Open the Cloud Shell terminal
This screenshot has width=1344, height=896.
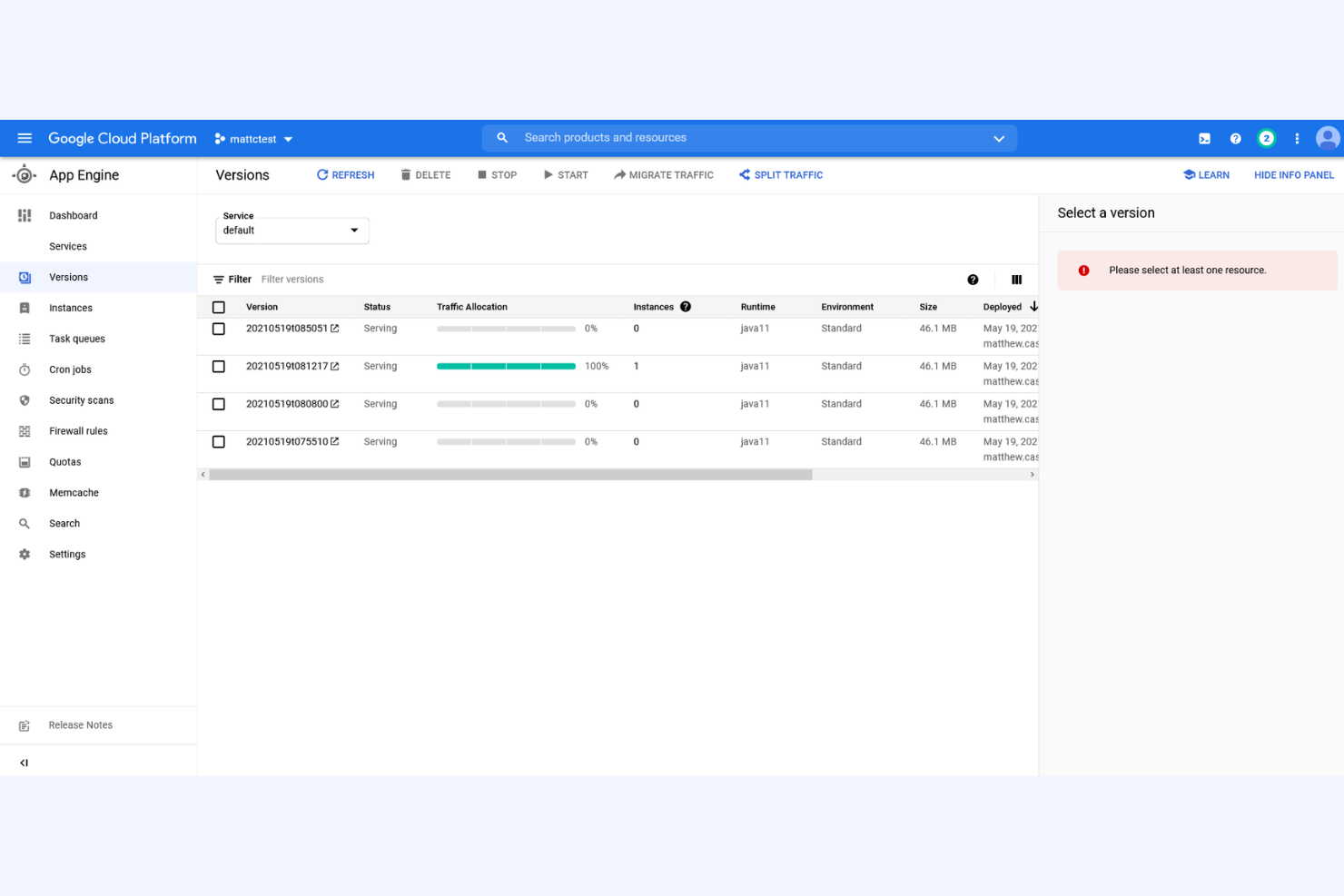(1204, 138)
